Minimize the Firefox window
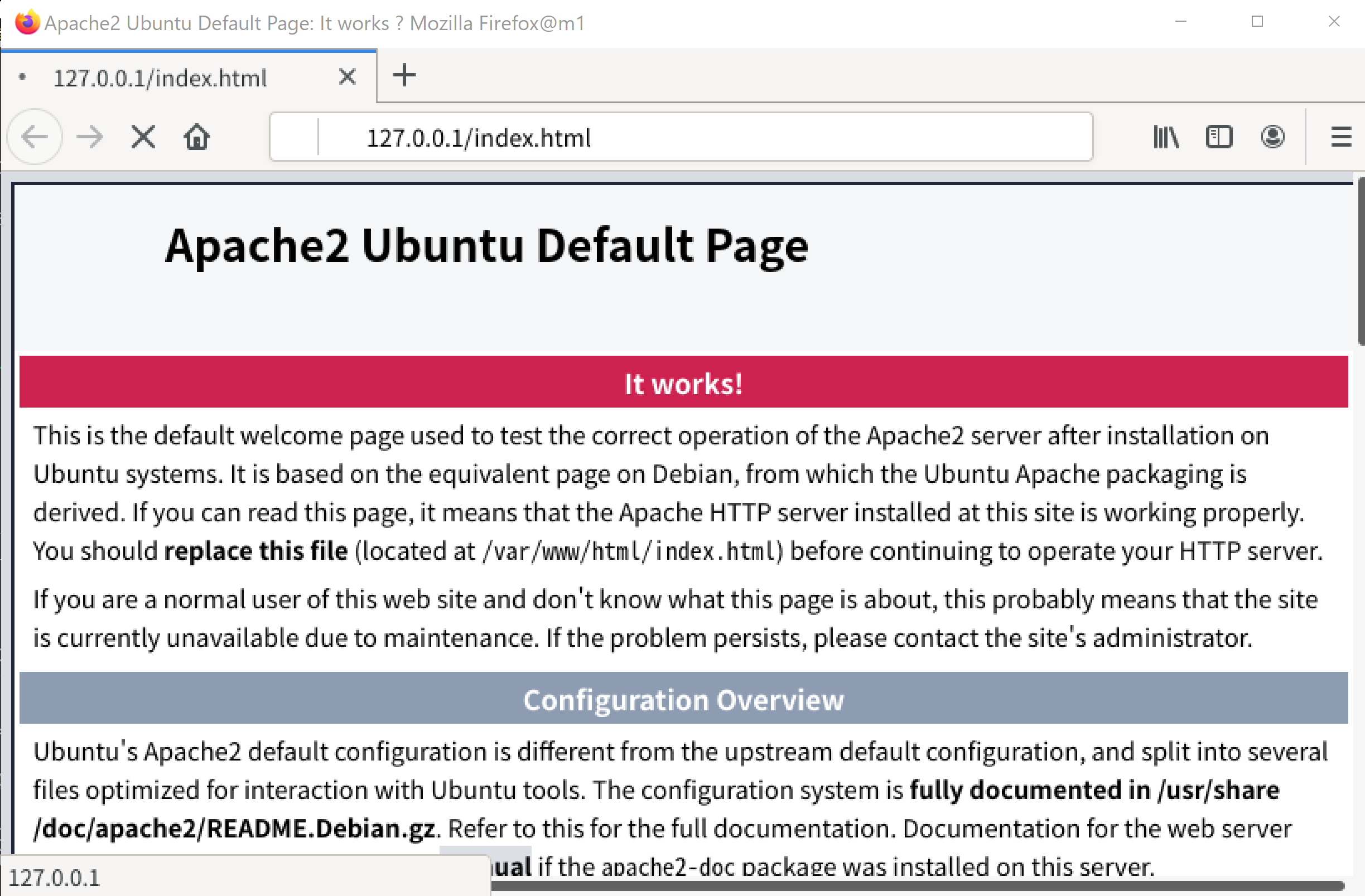Screen dimensions: 1365x896 pos(1181,22)
